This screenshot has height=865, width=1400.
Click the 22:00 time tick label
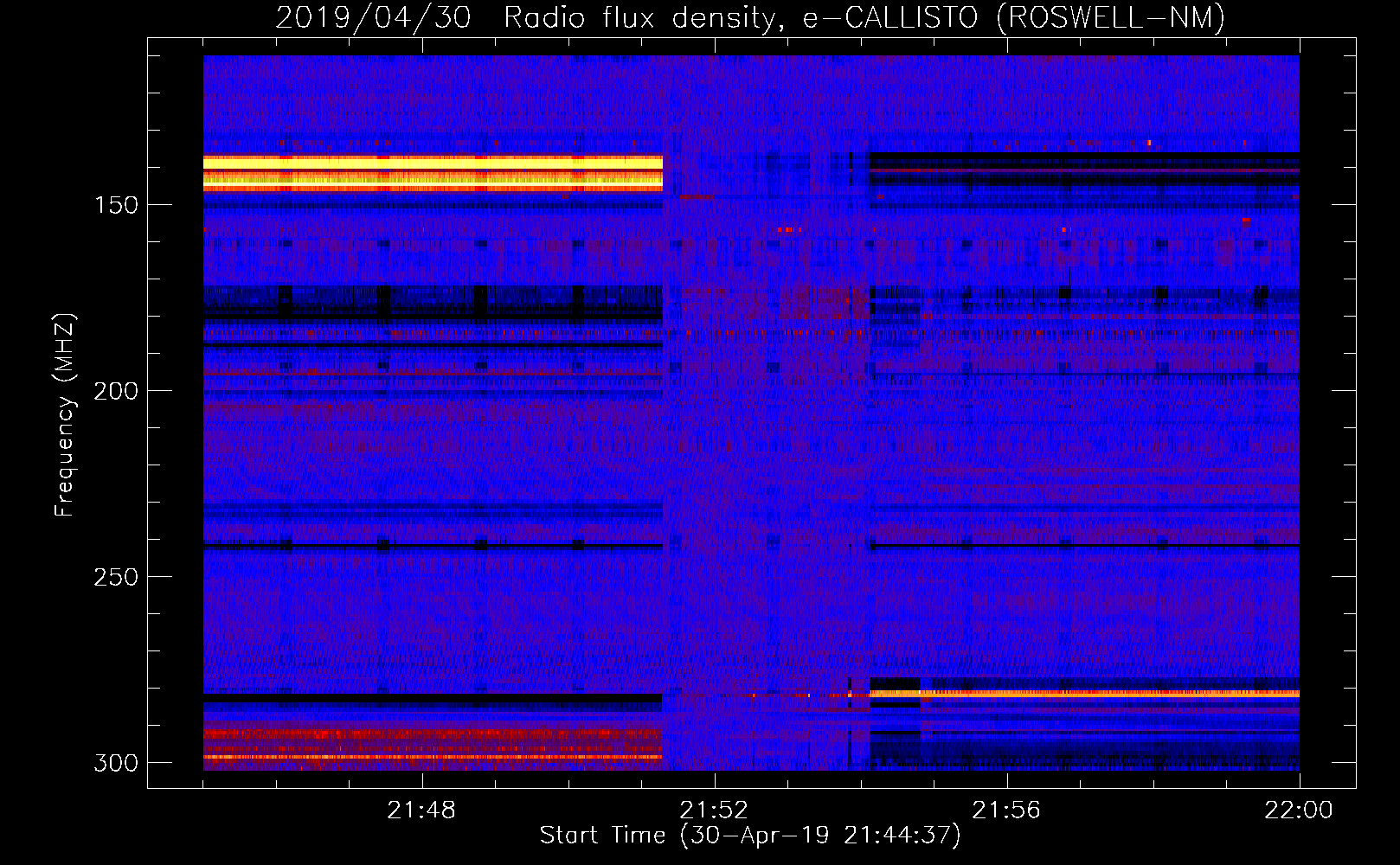pyautogui.click(x=1299, y=811)
